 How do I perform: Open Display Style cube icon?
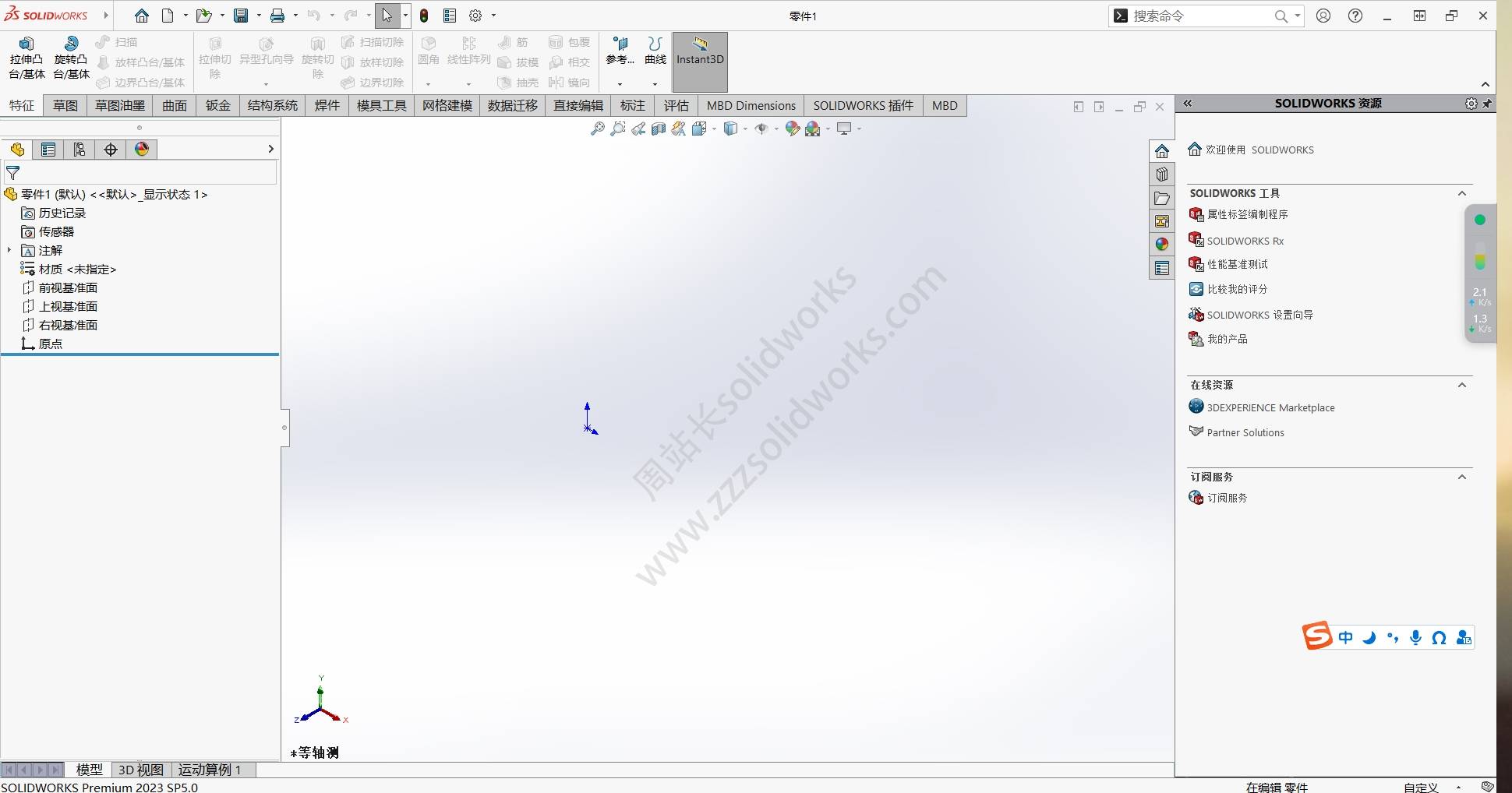coord(730,129)
